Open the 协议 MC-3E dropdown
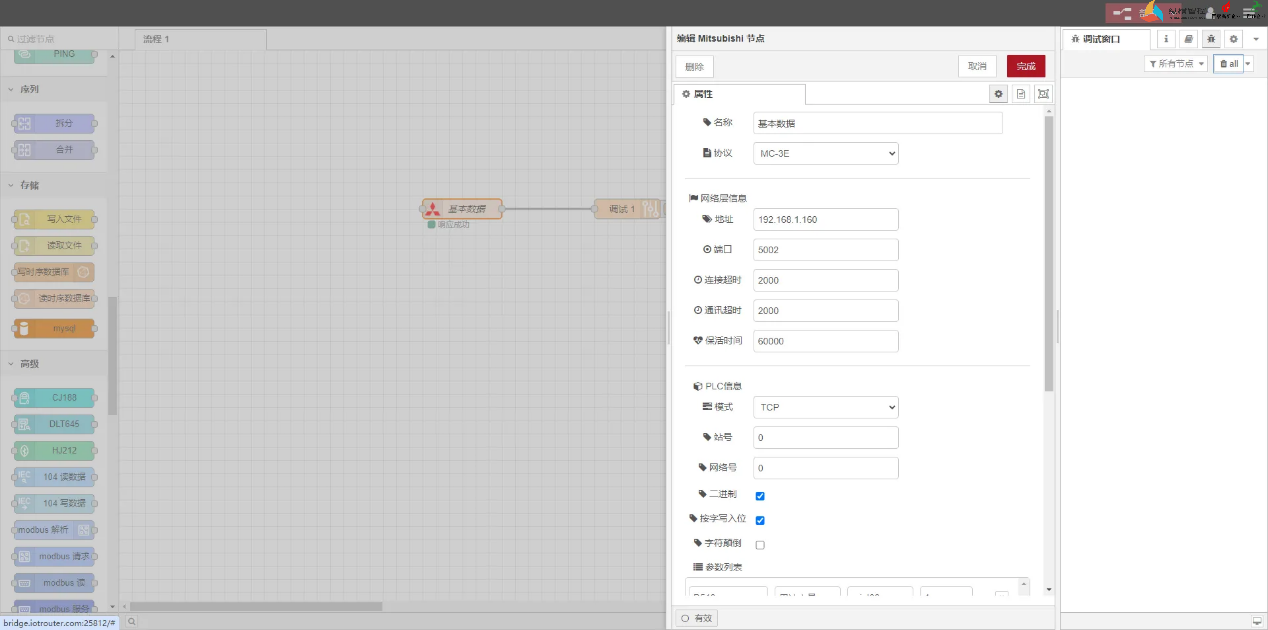Screen dimensions: 1268x630 [825, 153]
